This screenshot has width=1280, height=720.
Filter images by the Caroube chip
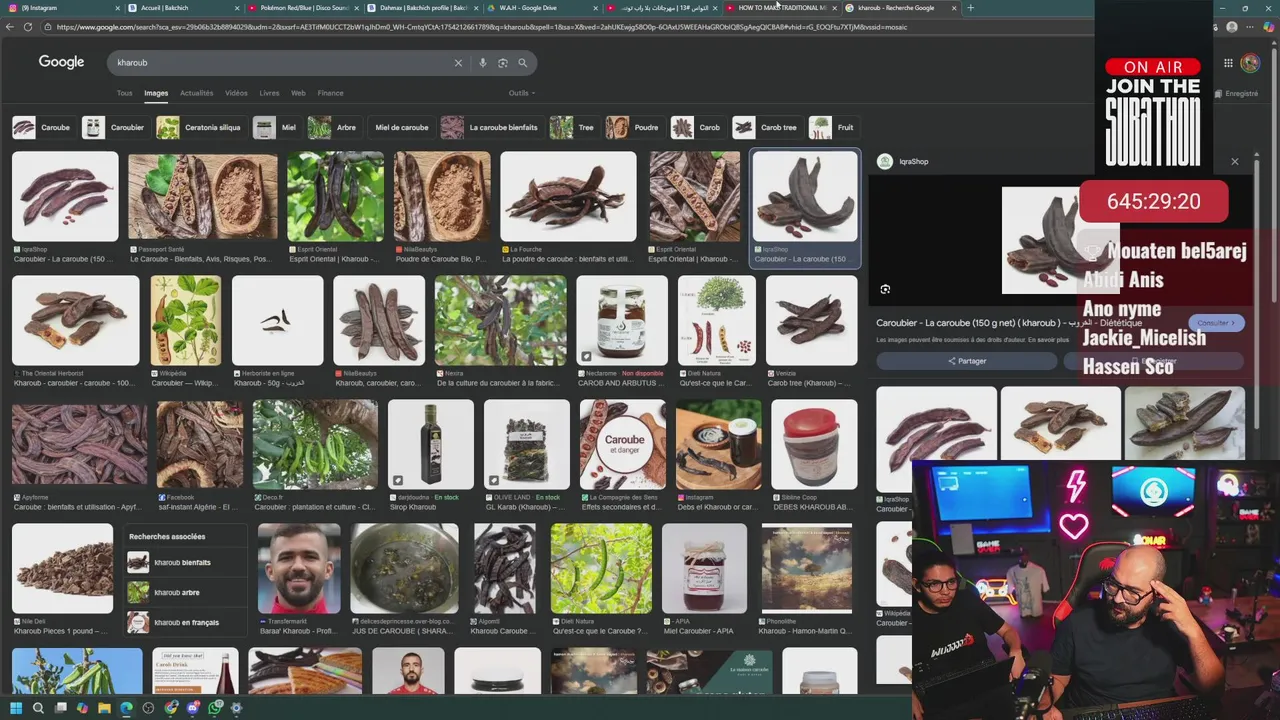[42, 128]
